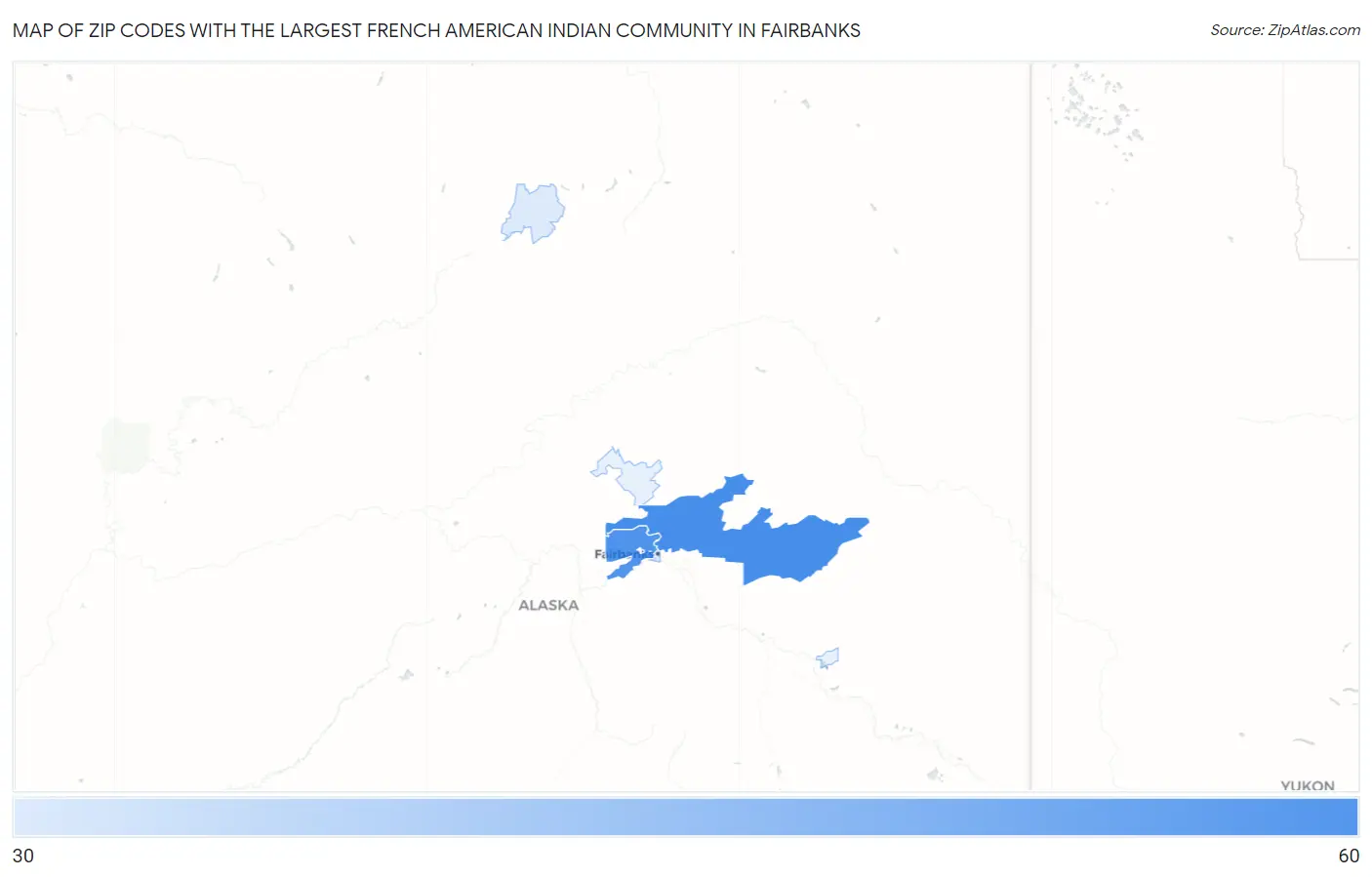Click the legend maximum value 60
Image resolution: width=1372 pixels, height=877 pixels.
click(1349, 856)
